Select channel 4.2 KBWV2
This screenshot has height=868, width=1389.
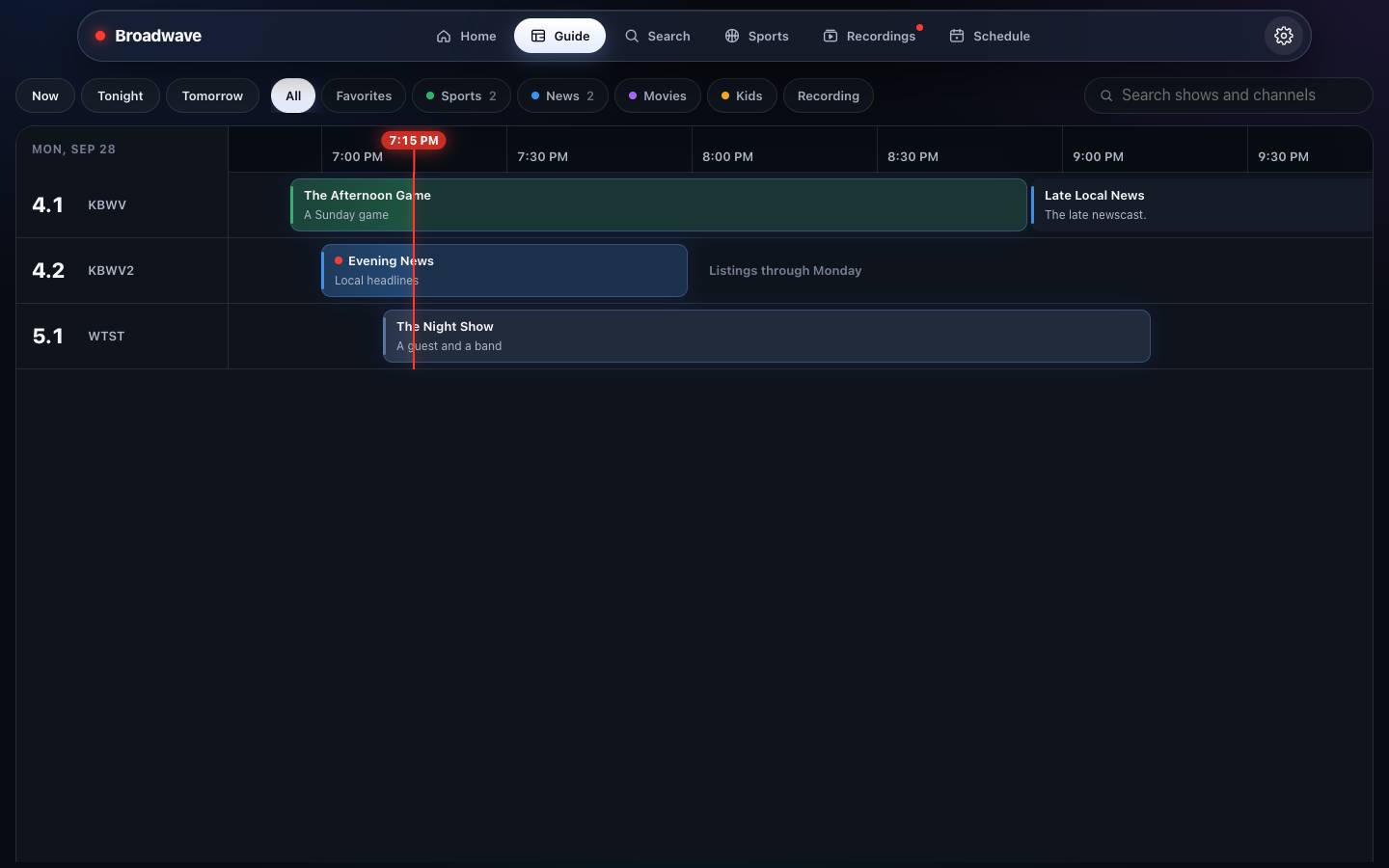coord(122,270)
